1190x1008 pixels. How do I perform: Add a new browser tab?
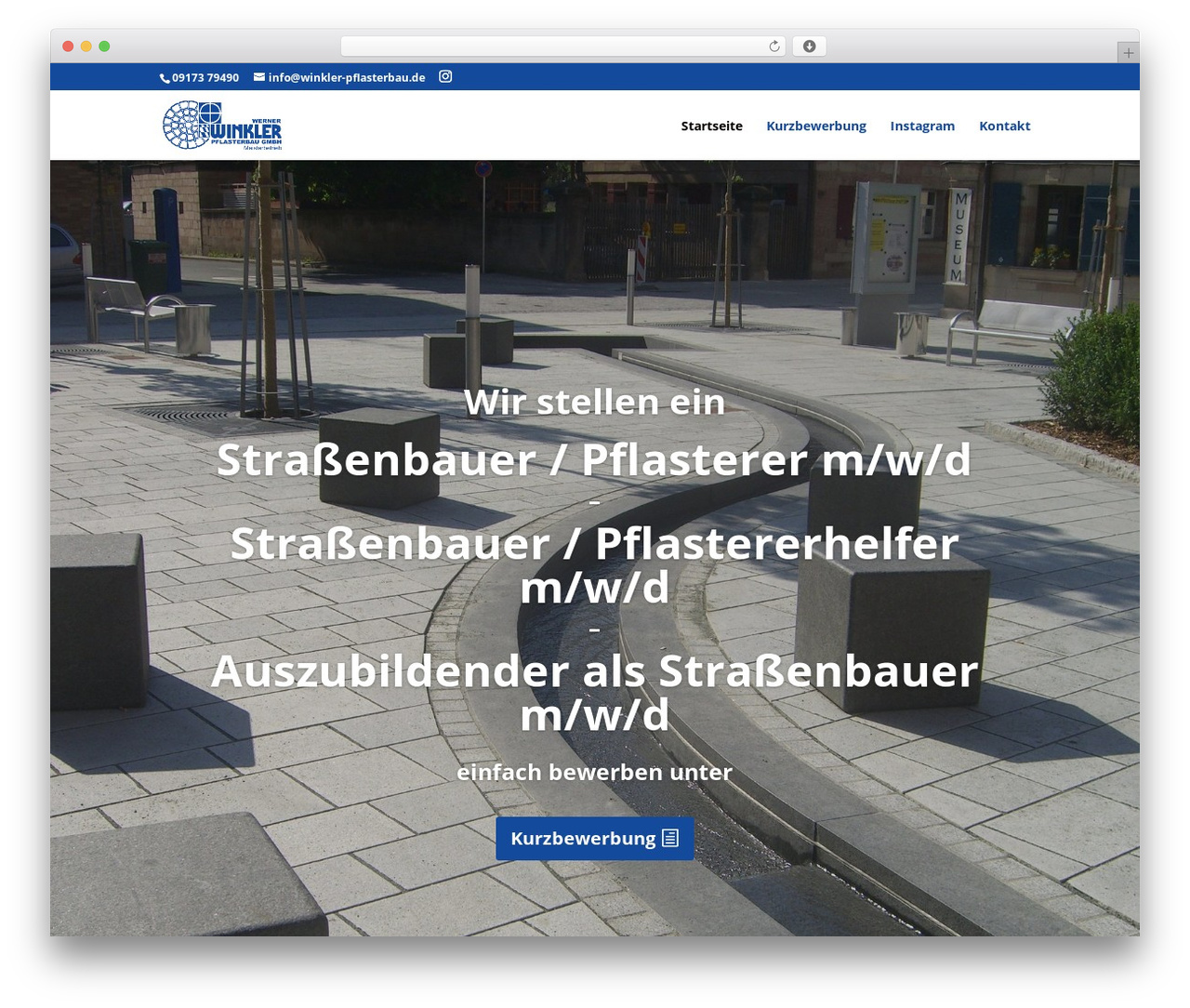pyautogui.click(x=1128, y=53)
